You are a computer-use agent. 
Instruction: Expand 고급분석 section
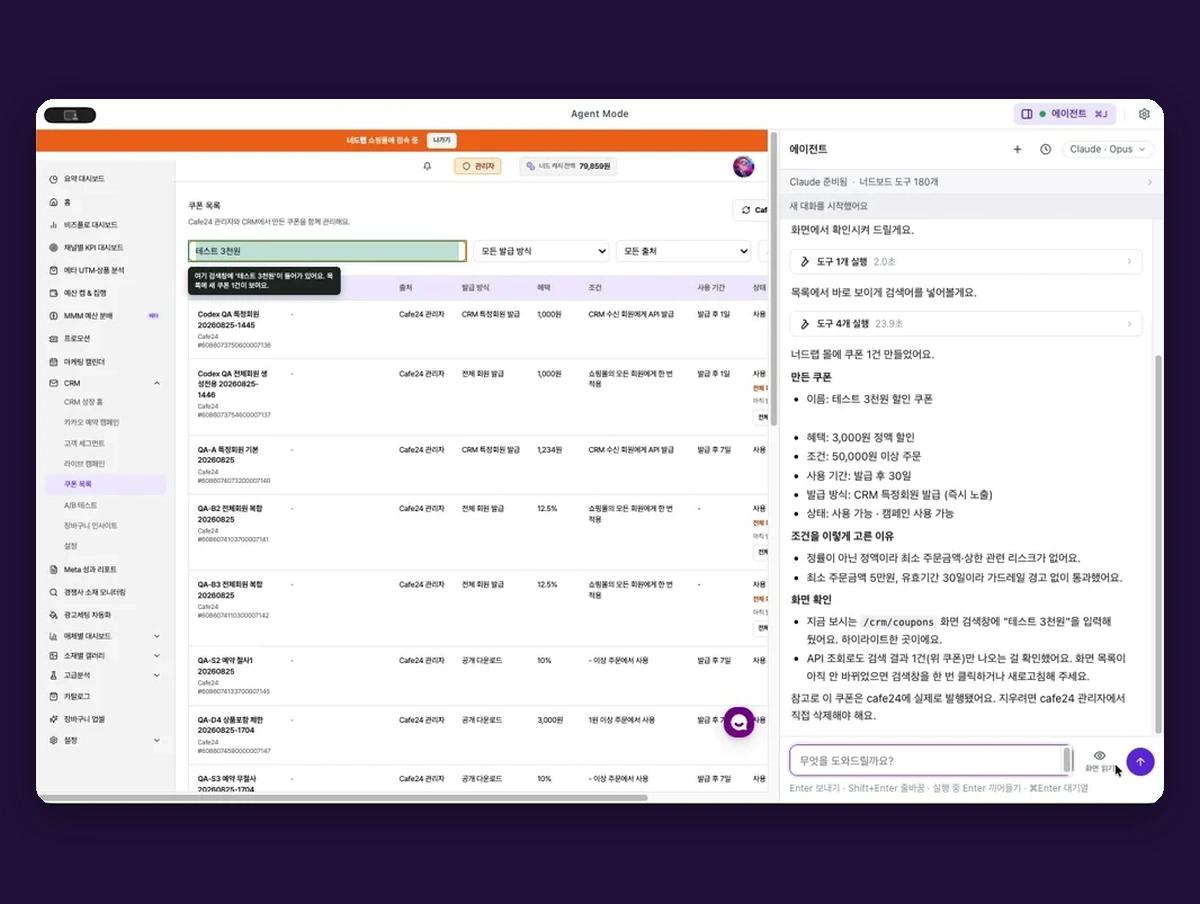tap(105, 676)
